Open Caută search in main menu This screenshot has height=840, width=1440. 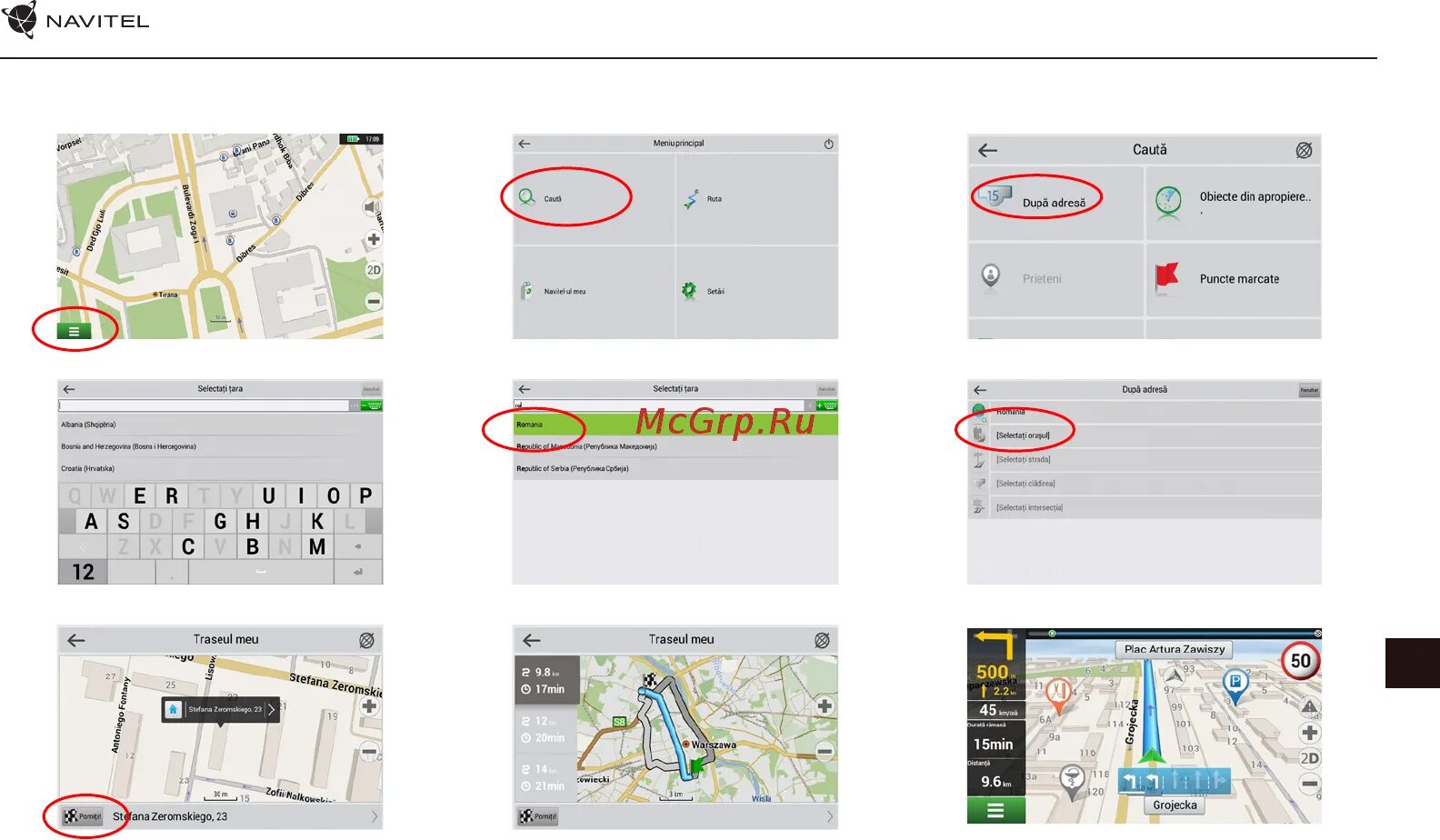point(594,198)
